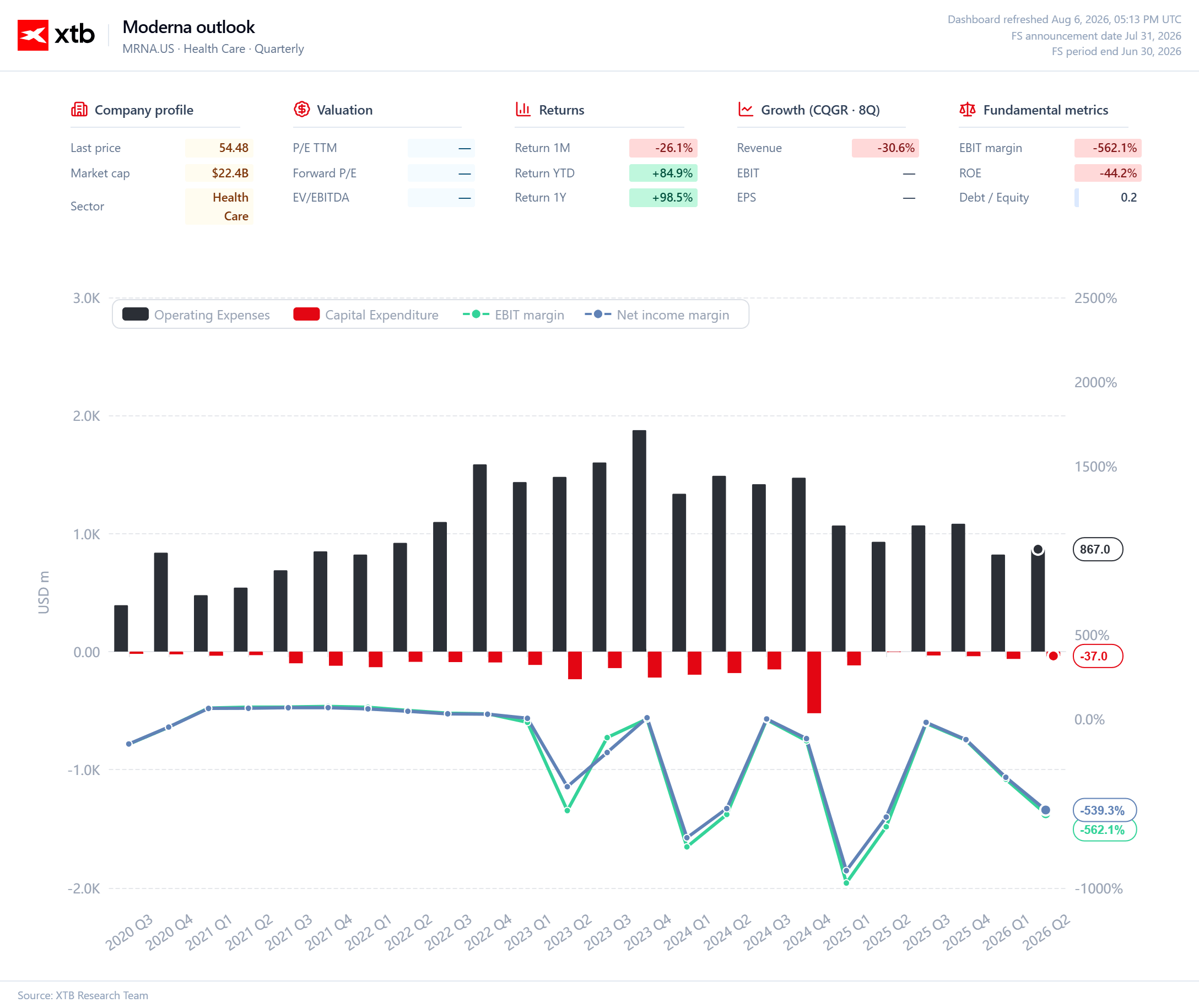Click the EBIT margin value in Fundamental metrics

tap(1108, 148)
